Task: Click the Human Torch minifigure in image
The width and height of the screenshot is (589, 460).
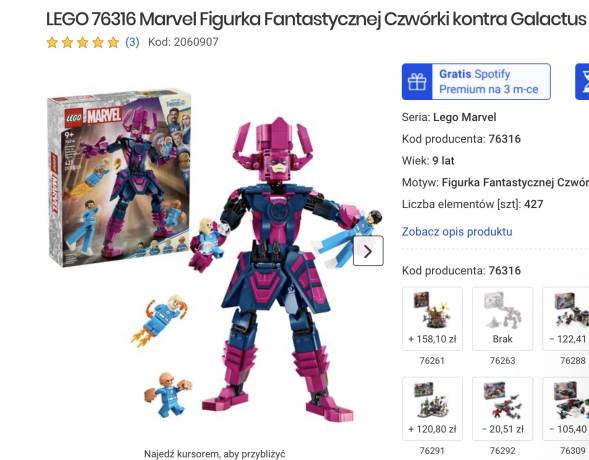Action: click(x=160, y=320)
